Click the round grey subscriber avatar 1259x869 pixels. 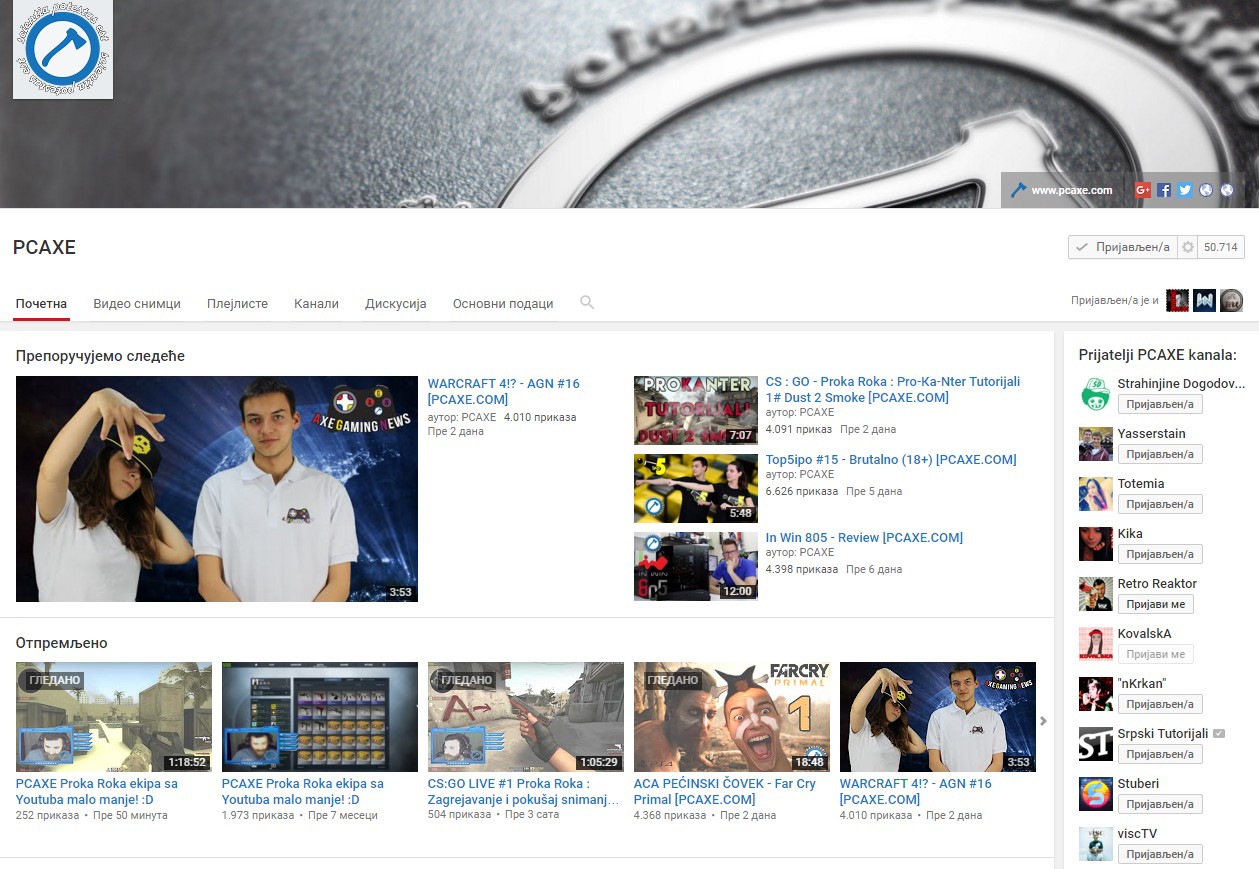tap(1231, 300)
